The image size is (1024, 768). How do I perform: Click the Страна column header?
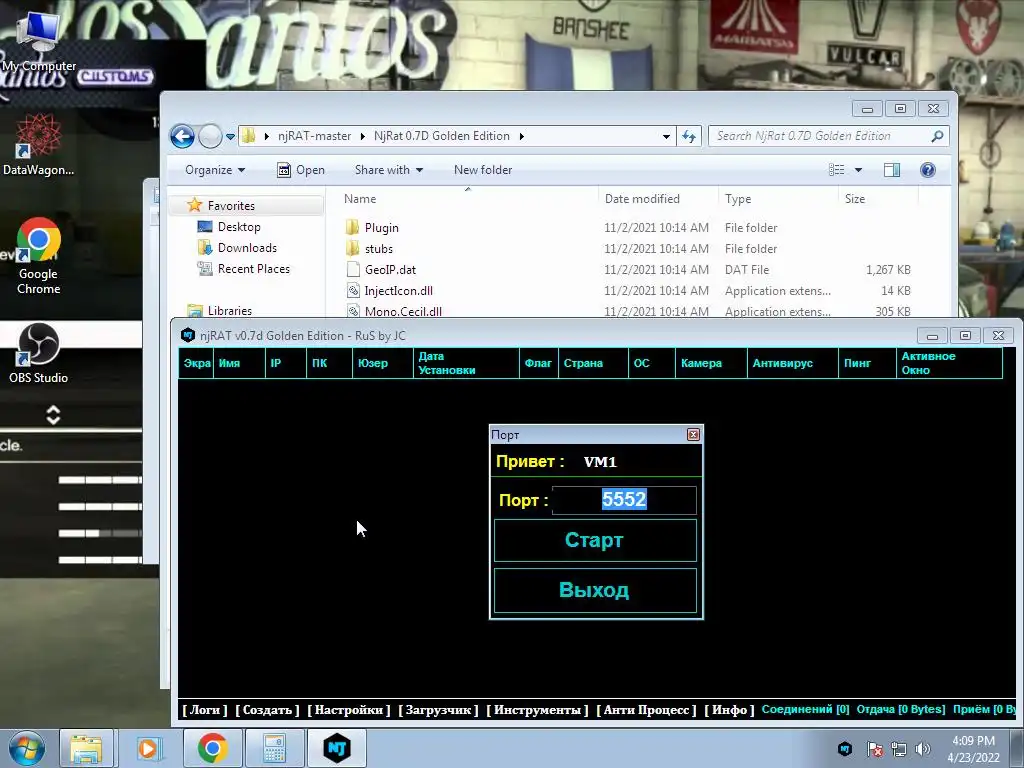(x=593, y=363)
